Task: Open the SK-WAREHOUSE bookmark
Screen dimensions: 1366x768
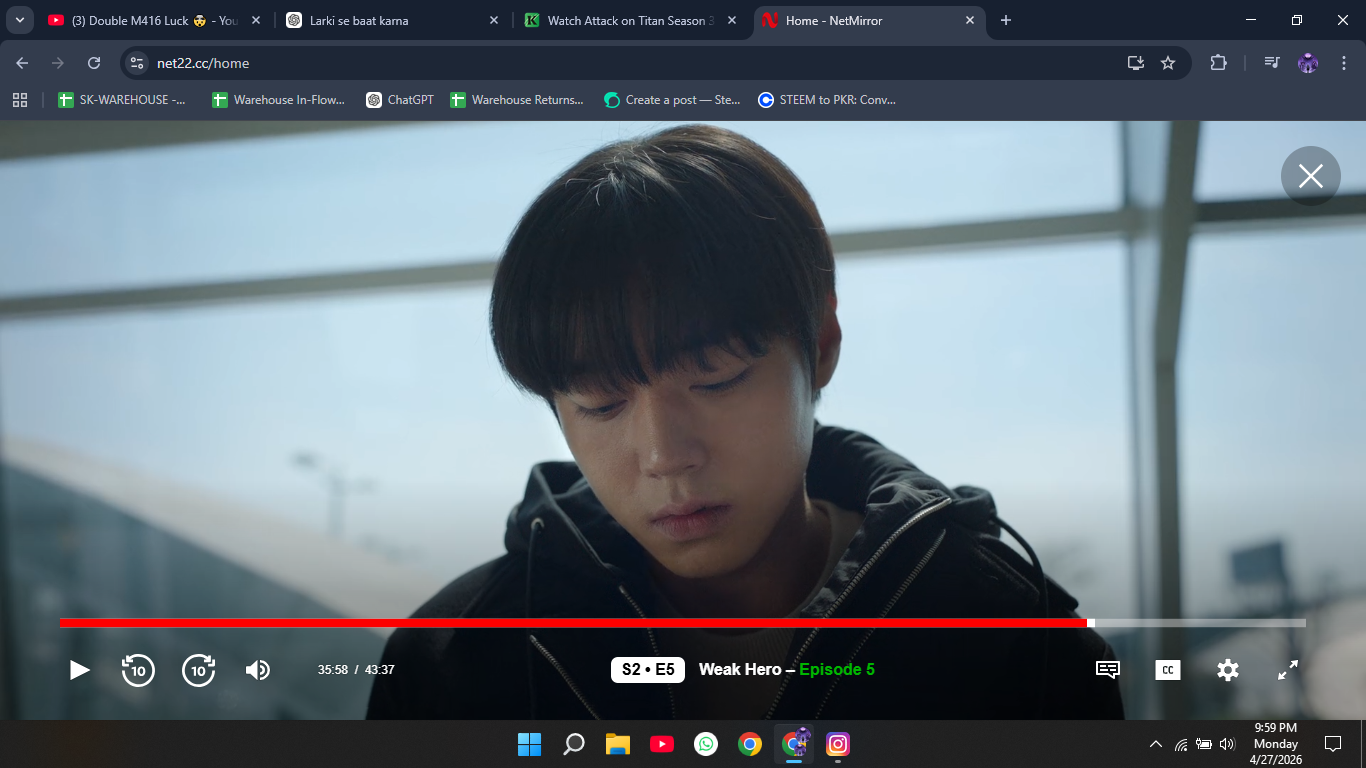Action: click(x=122, y=100)
